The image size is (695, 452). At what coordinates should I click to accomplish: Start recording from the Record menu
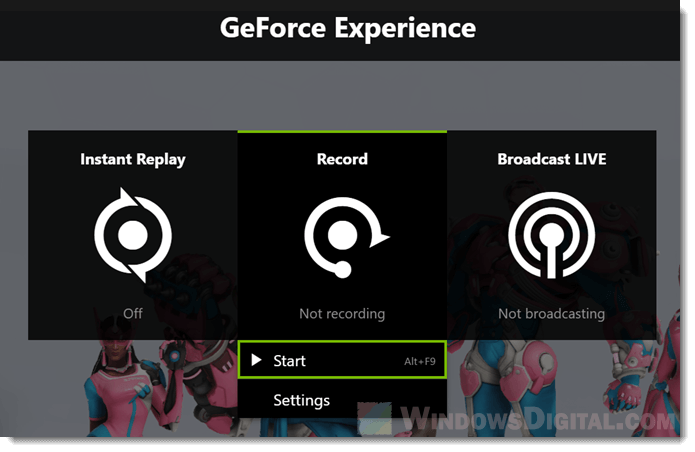[x=342, y=360]
